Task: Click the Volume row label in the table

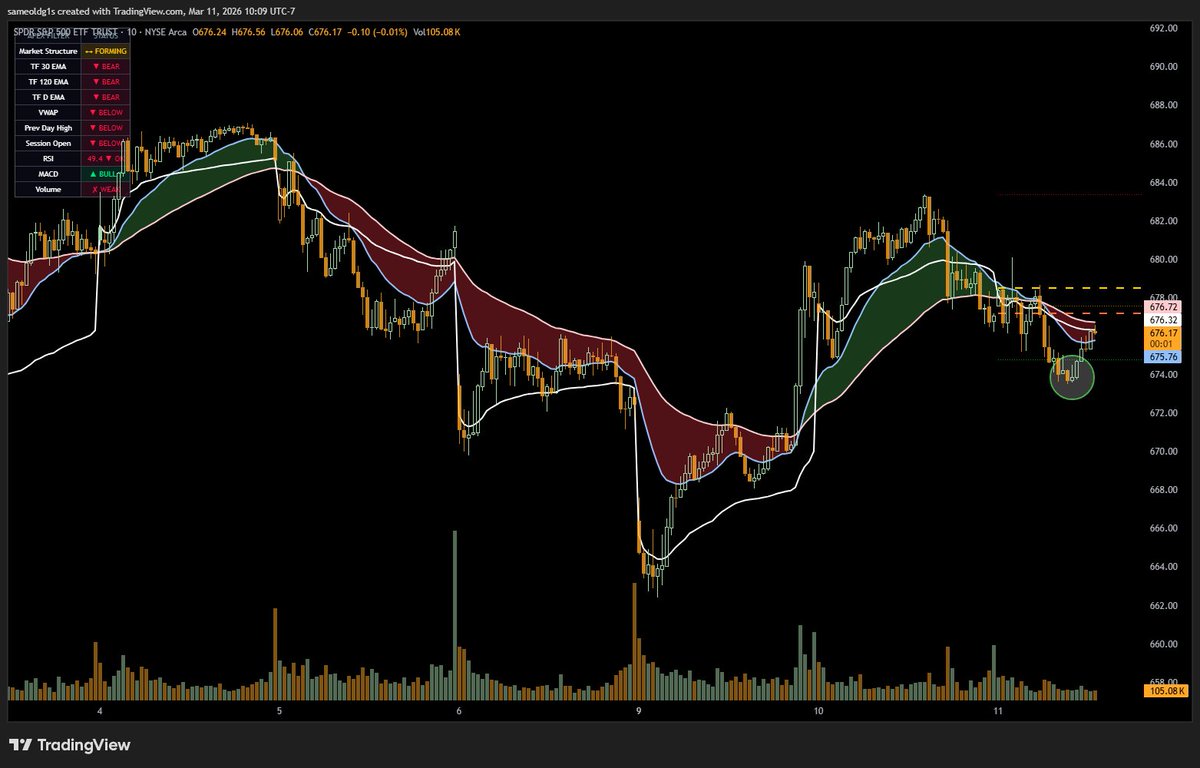Action: tap(48, 189)
